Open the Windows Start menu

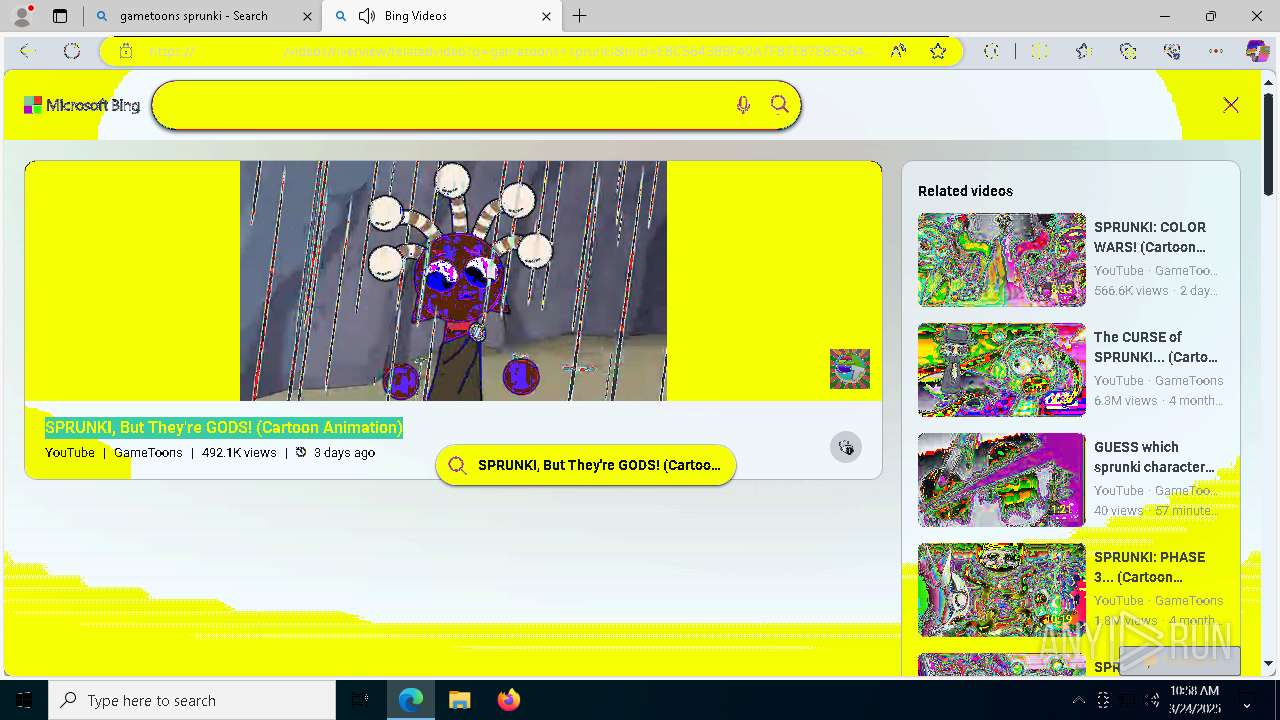tap(24, 700)
